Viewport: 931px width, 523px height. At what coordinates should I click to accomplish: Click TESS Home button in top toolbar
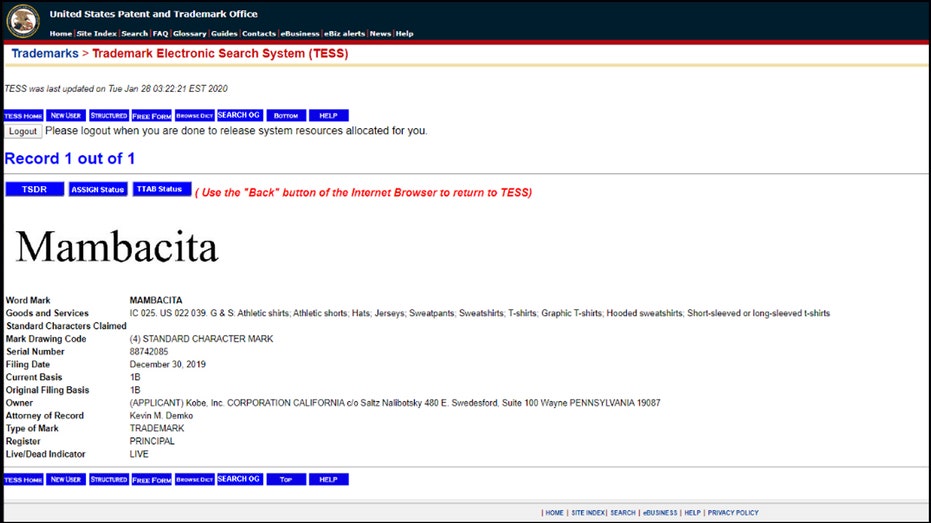pyautogui.click(x=24, y=116)
